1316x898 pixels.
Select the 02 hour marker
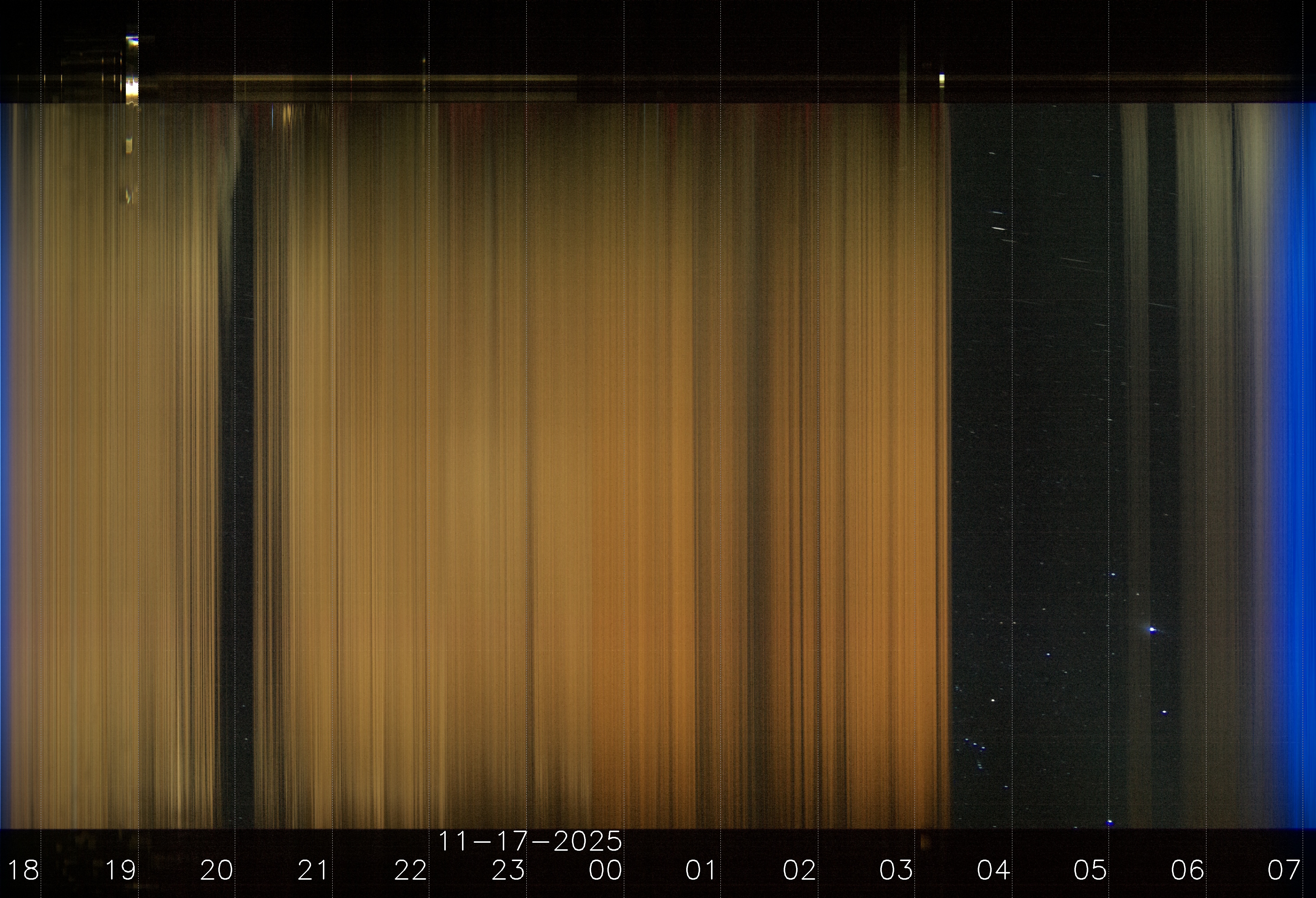point(799,870)
